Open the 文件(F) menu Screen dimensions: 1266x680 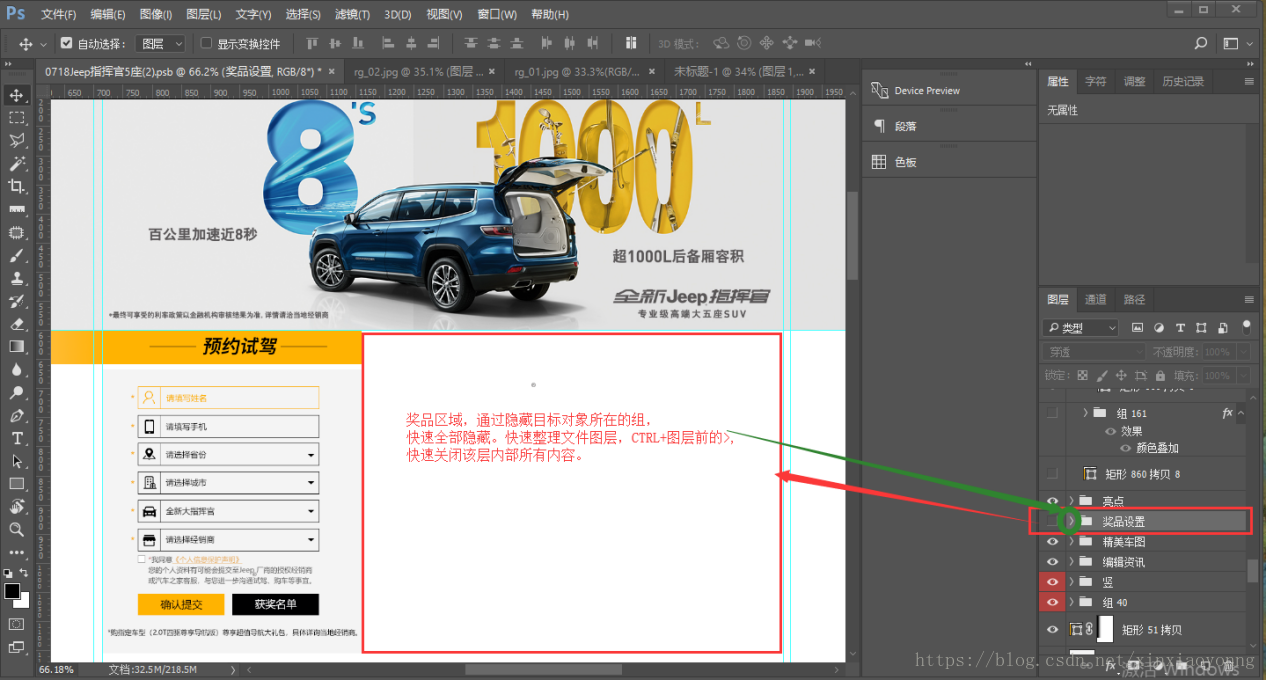tap(59, 15)
